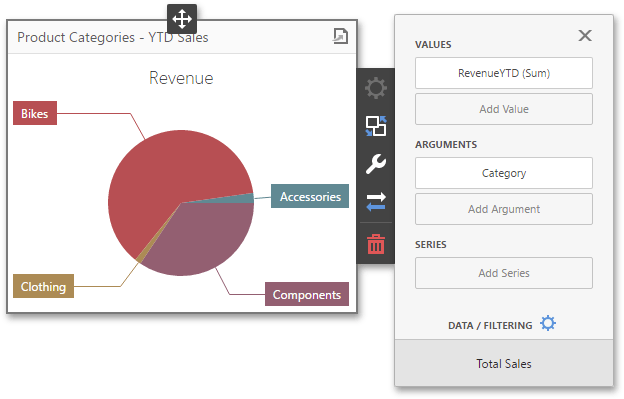Delete the item with the red trash icon
The height and width of the screenshot is (399, 624).
tap(376, 244)
